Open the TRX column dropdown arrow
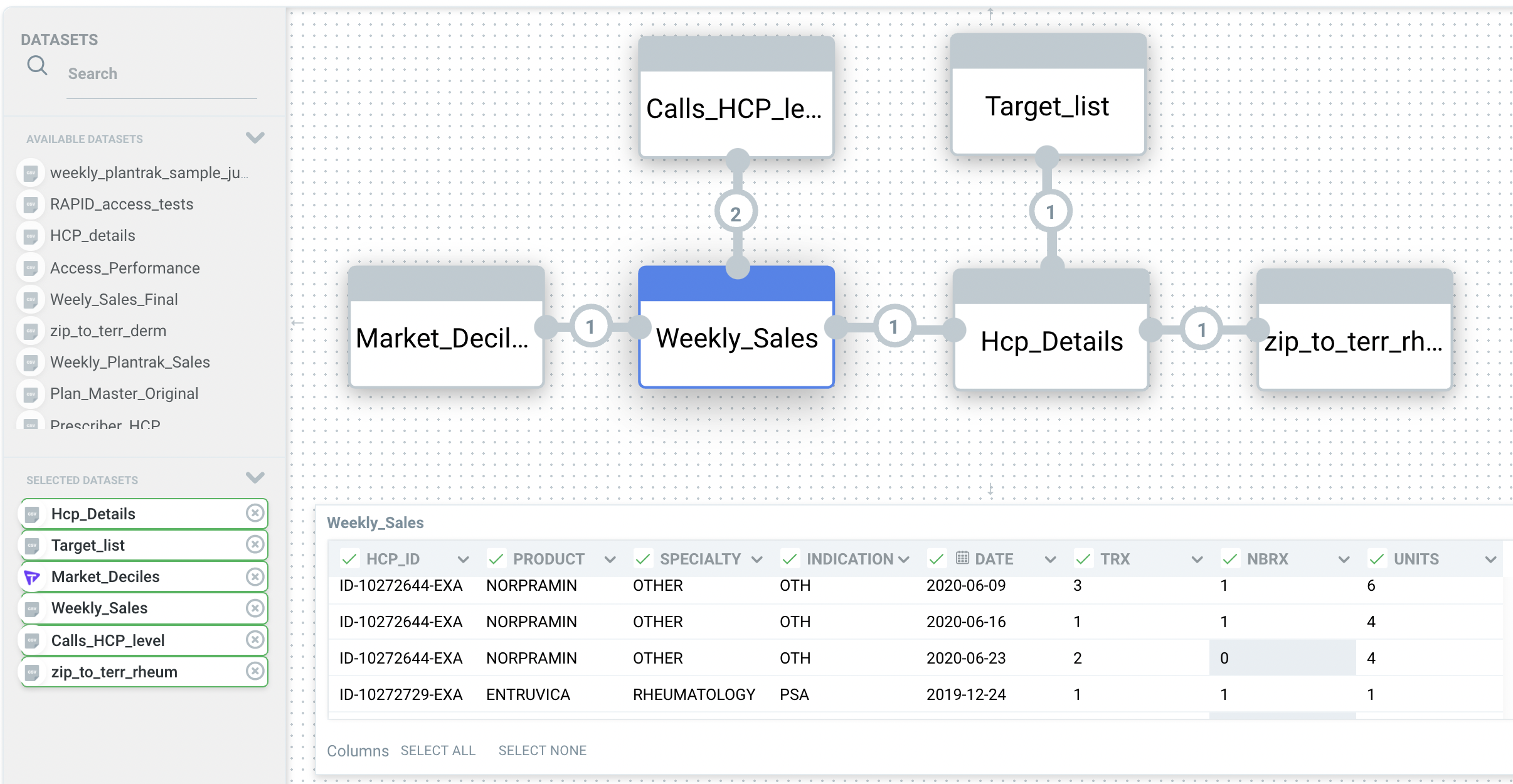 tap(1196, 559)
